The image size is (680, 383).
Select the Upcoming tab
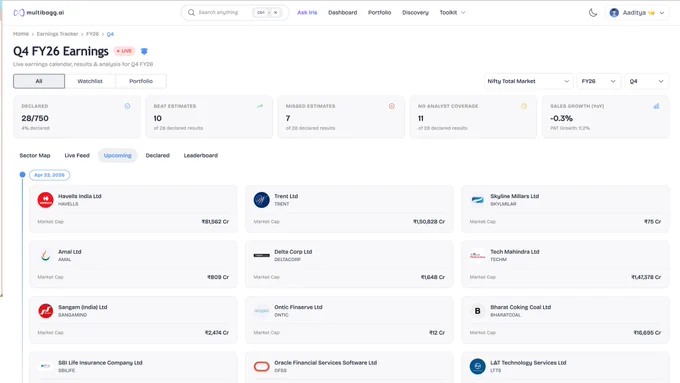click(x=118, y=155)
